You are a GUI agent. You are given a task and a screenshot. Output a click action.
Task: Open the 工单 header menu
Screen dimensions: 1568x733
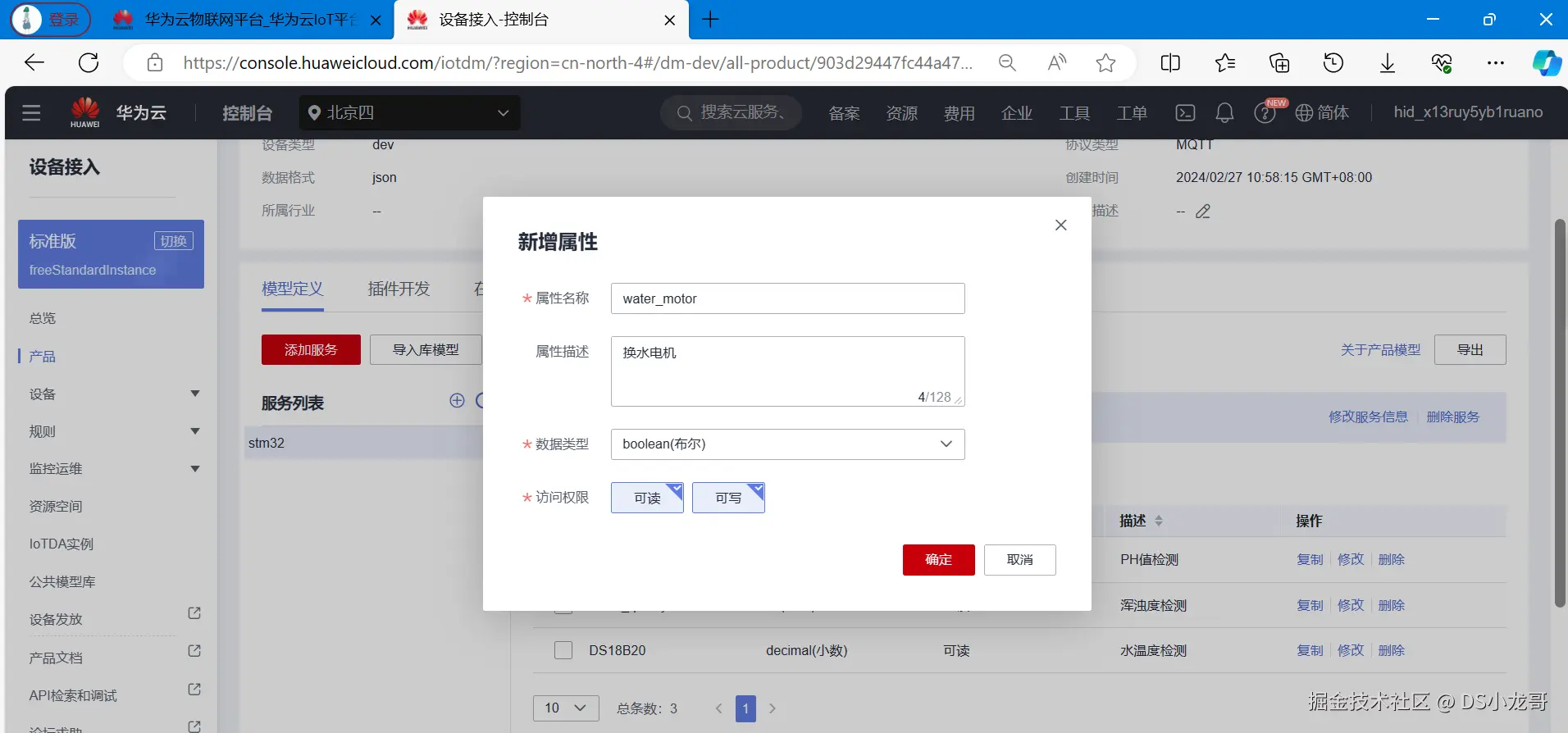click(x=1131, y=113)
